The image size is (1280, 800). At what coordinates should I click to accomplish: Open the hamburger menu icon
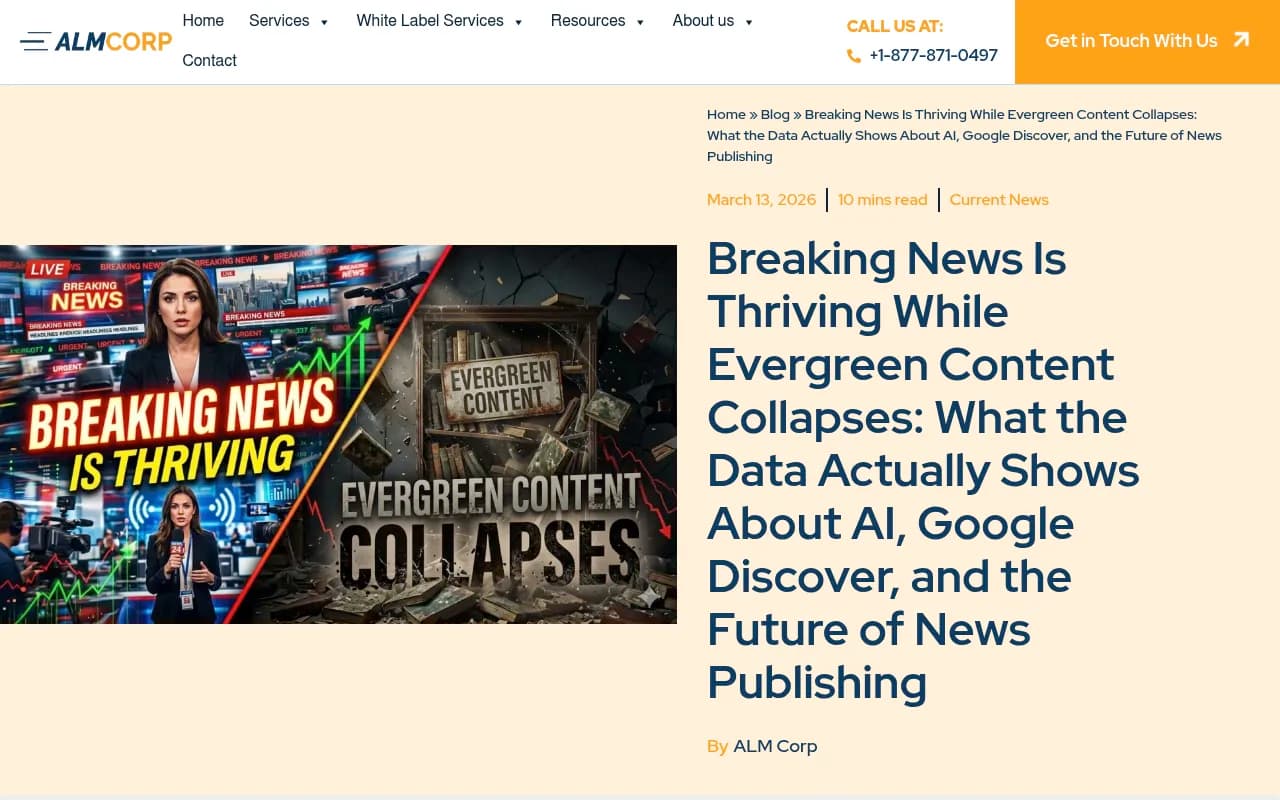click(36, 42)
